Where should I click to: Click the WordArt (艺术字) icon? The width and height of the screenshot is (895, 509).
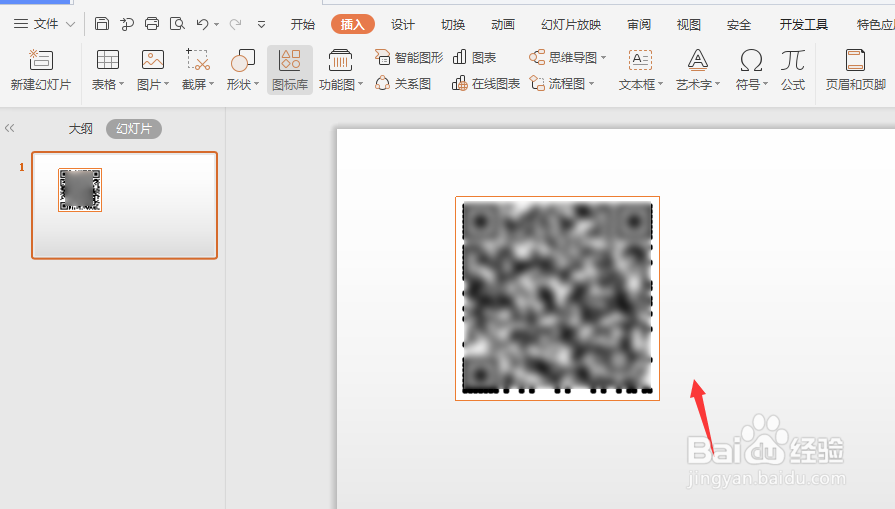pyautogui.click(x=698, y=60)
